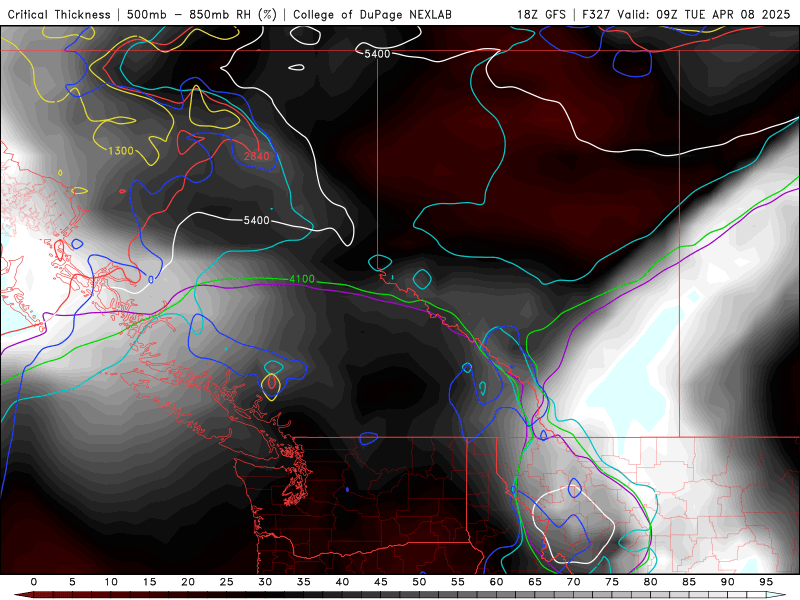Image resolution: width=800 pixels, height=600 pixels.
Task: Click colorbar scale value '40'
Action: (x=342, y=582)
